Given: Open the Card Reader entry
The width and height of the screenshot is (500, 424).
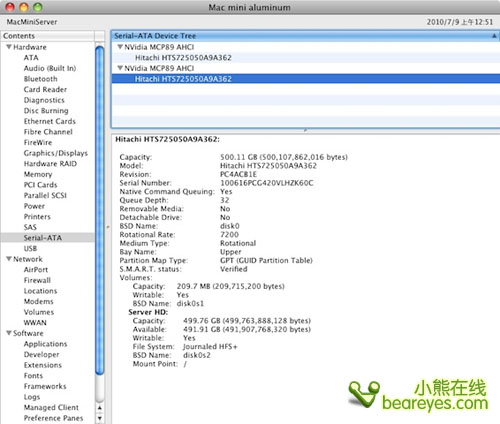Looking at the screenshot, I should click(45, 89).
